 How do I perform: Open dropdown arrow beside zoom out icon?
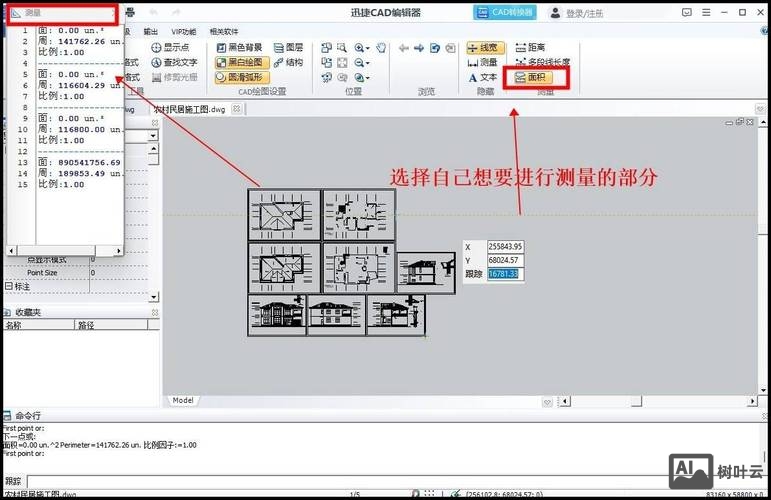pos(367,63)
